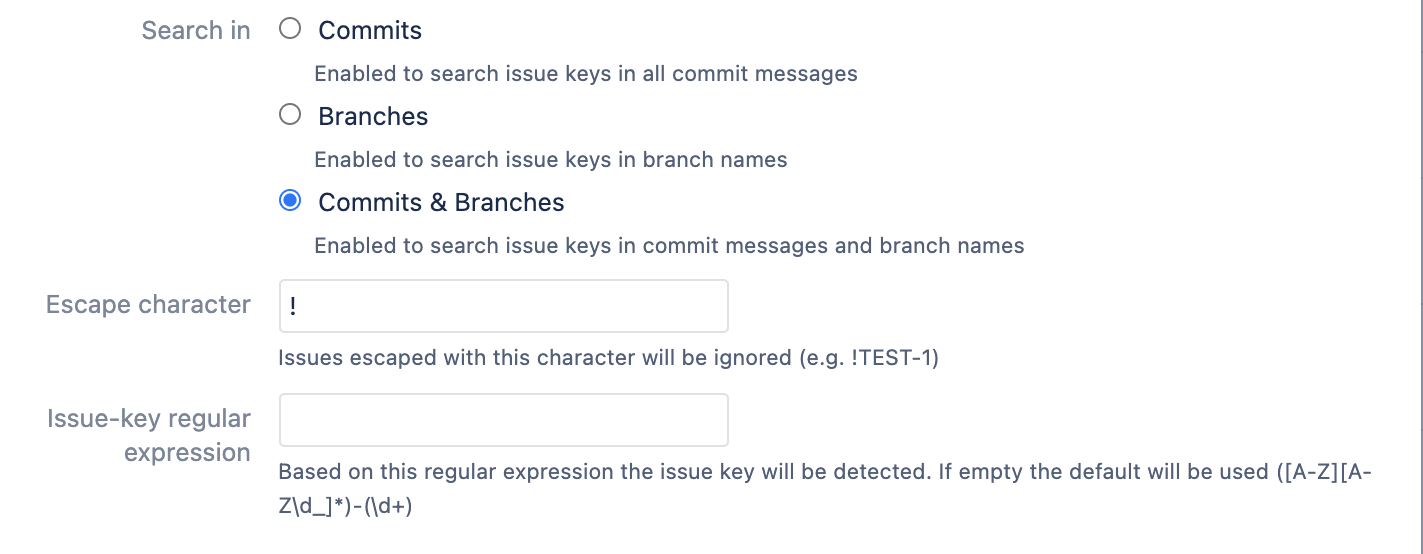Select the Commits & Branches radio button
This screenshot has width=1423, height=554.
[290, 202]
